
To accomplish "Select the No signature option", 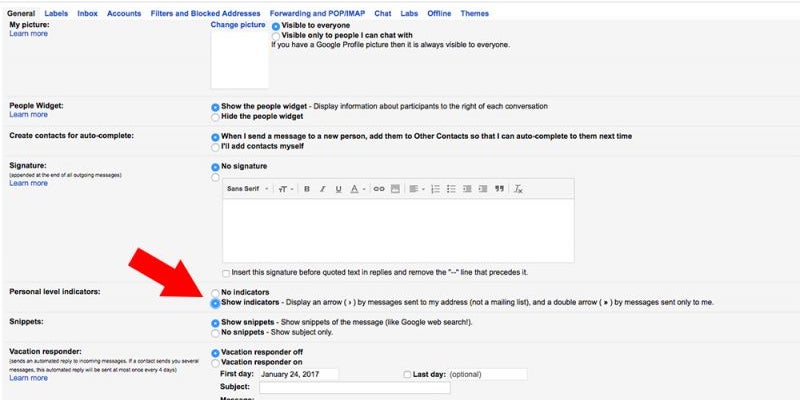I will click(215, 167).
